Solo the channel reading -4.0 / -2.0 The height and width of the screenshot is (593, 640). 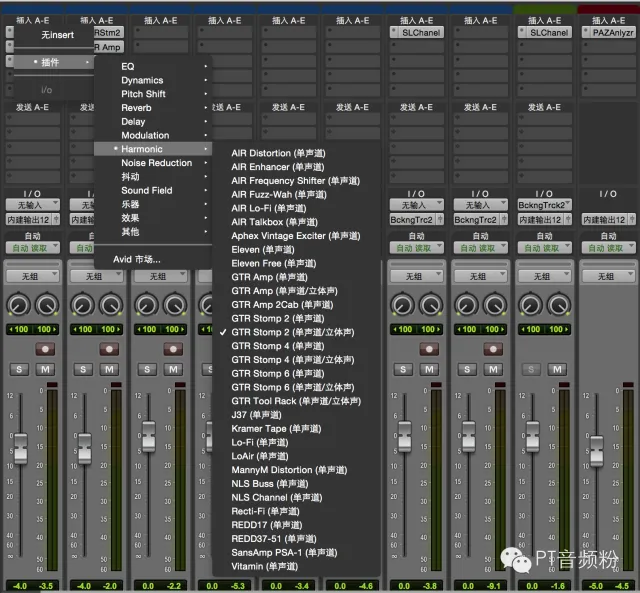[83, 370]
